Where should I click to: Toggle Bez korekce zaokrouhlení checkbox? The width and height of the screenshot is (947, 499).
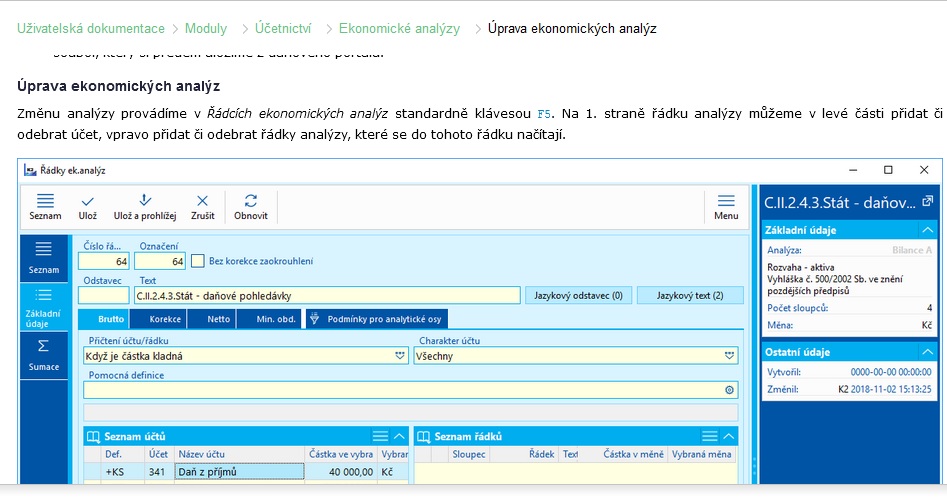click(197, 261)
